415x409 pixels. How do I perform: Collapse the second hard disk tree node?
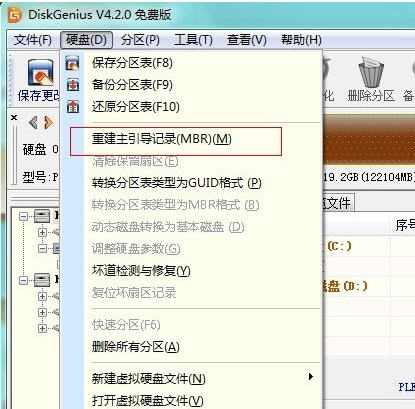point(23,280)
